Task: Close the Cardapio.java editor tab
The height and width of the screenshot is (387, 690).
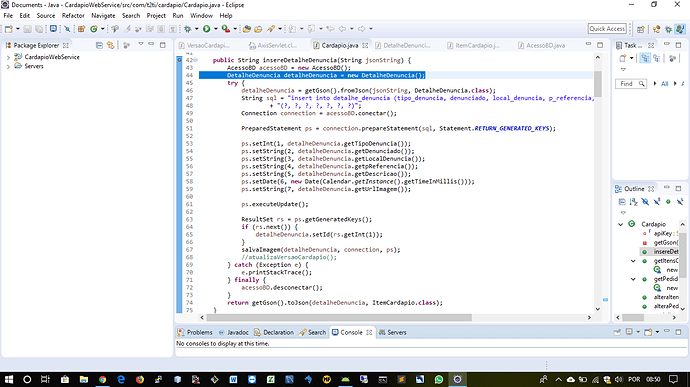Action: tap(365, 45)
